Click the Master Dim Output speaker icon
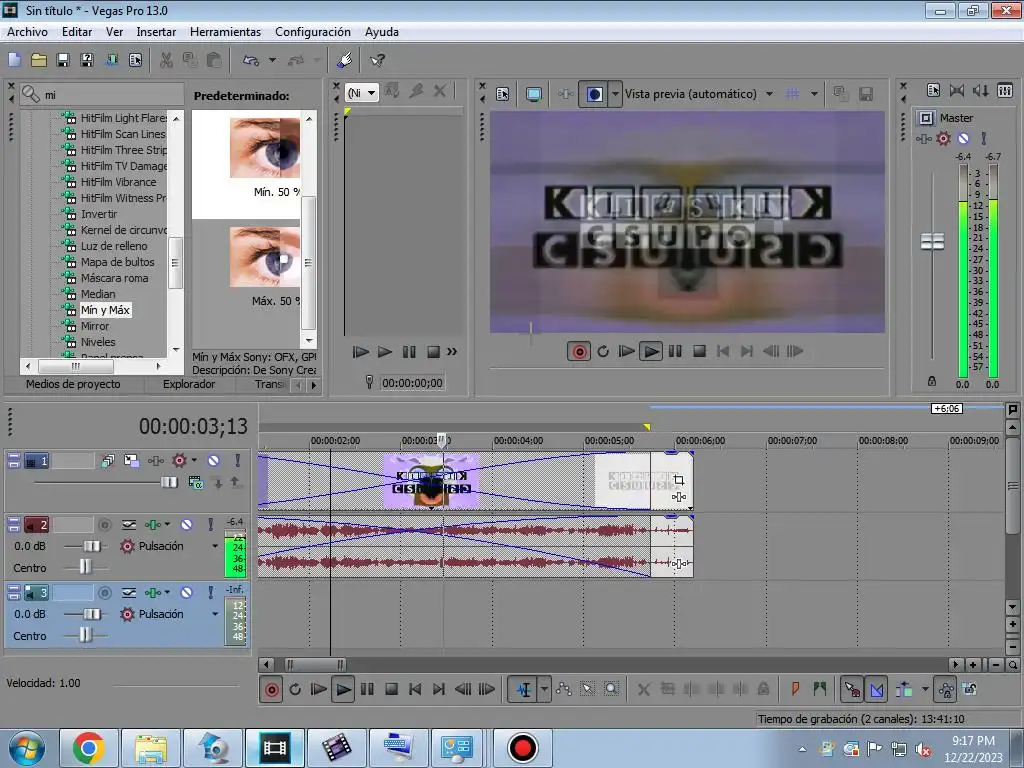This screenshot has height=768, width=1024. (980, 90)
